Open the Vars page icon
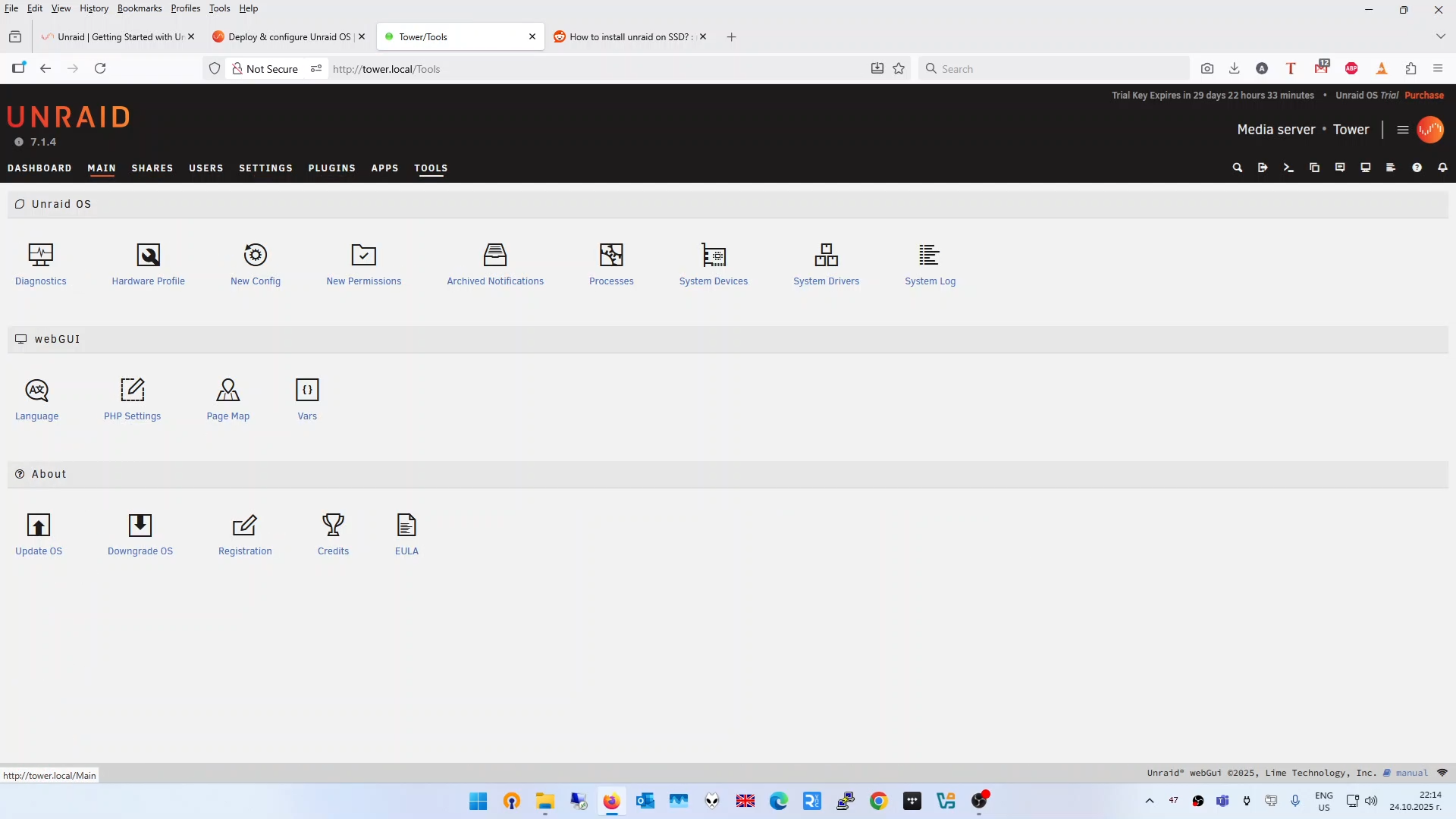This screenshot has height=819, width=1456. pyautogui.click(x=307, y=391)
